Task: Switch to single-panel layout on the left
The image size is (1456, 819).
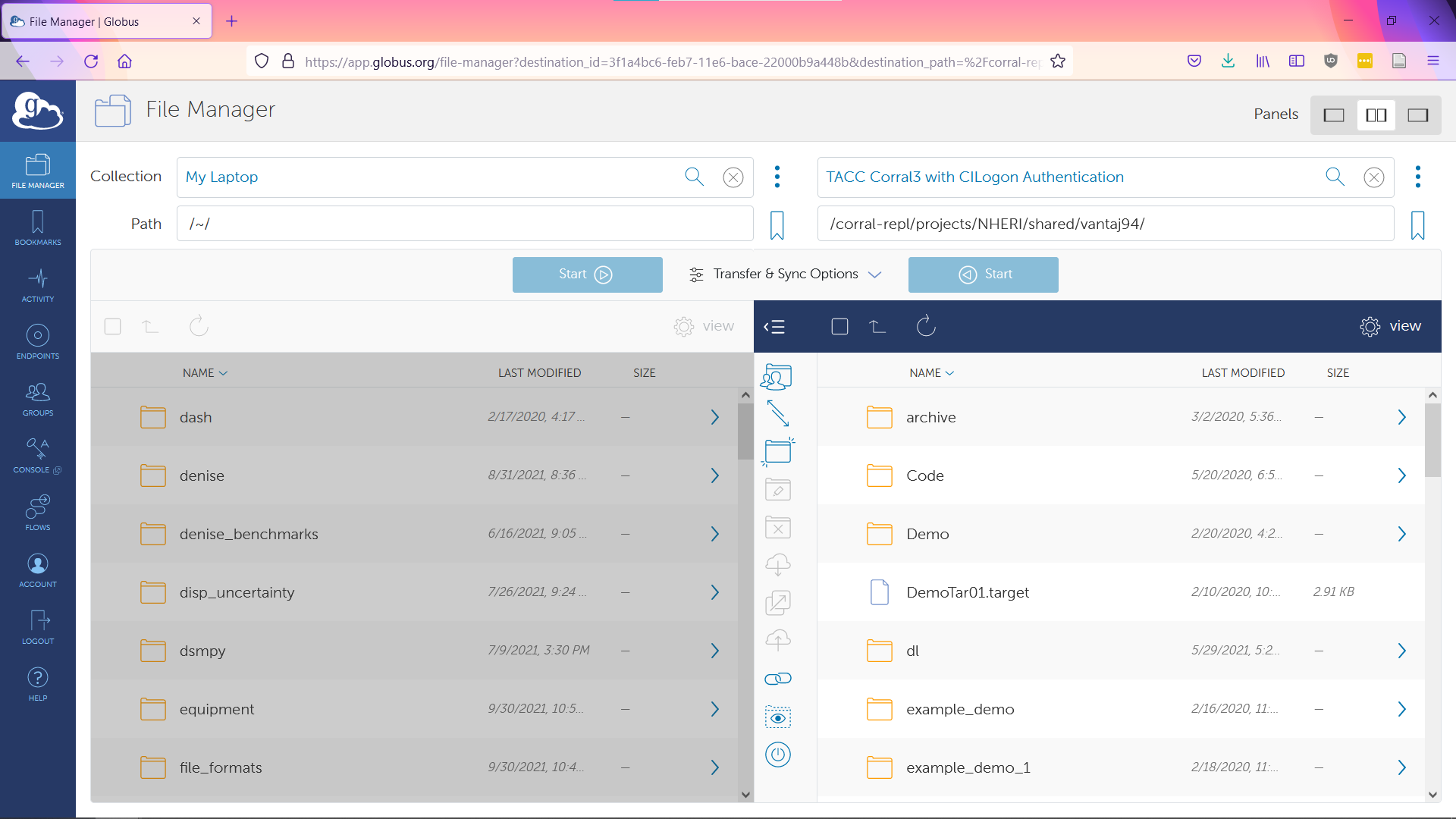Action: point(1334,115)
